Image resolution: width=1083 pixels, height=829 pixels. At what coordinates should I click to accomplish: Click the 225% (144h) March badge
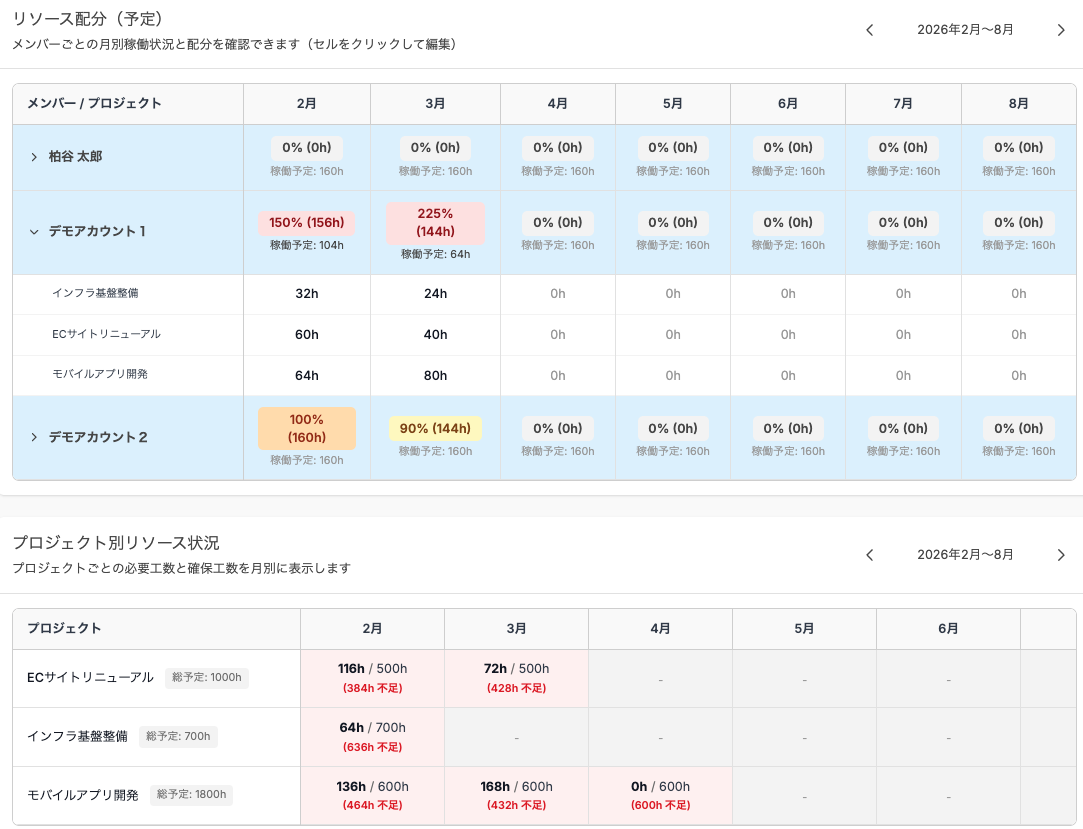coord(435,223)
